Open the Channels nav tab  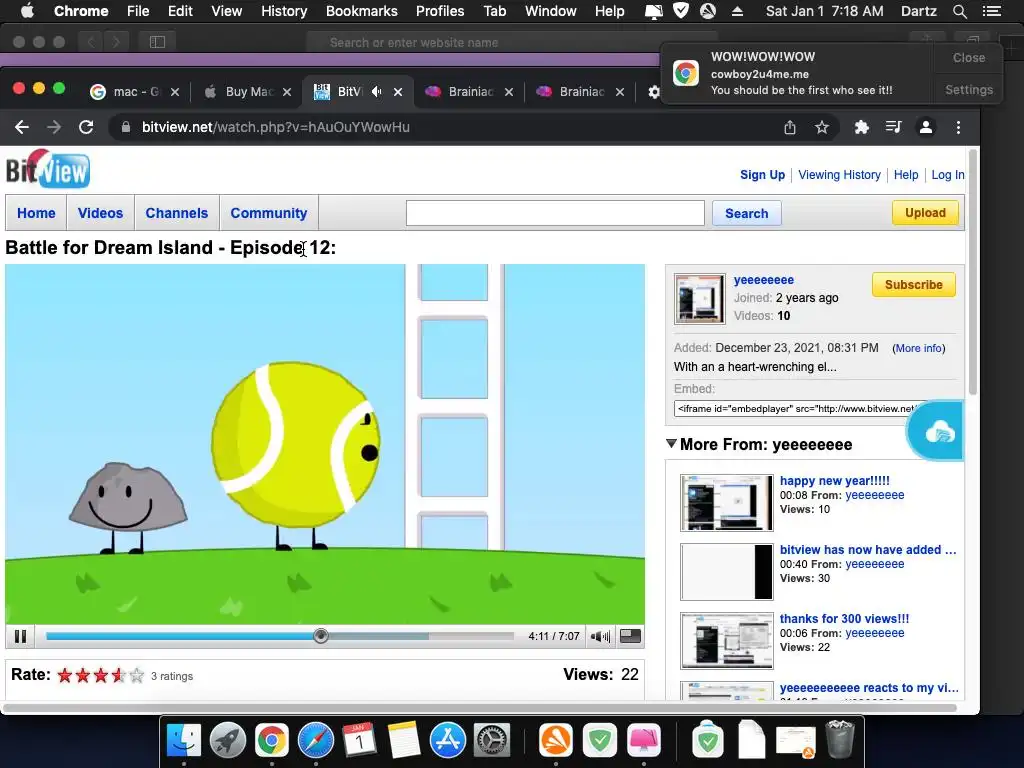[x=176, y=213]
